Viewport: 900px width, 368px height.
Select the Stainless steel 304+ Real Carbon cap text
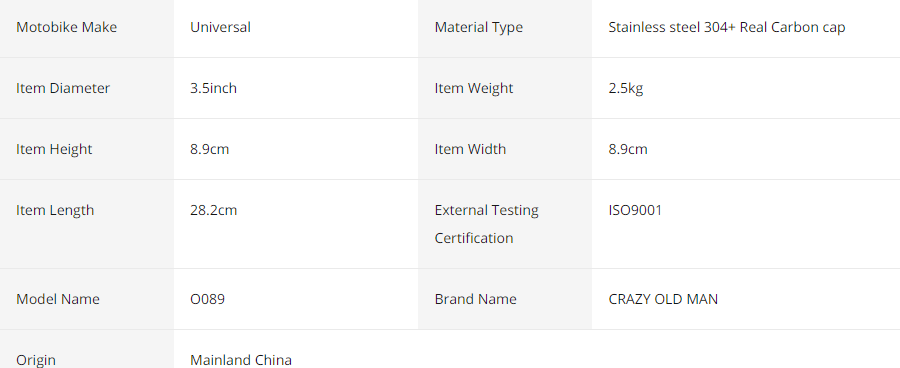pyautogui.click(x=727, y=27)
